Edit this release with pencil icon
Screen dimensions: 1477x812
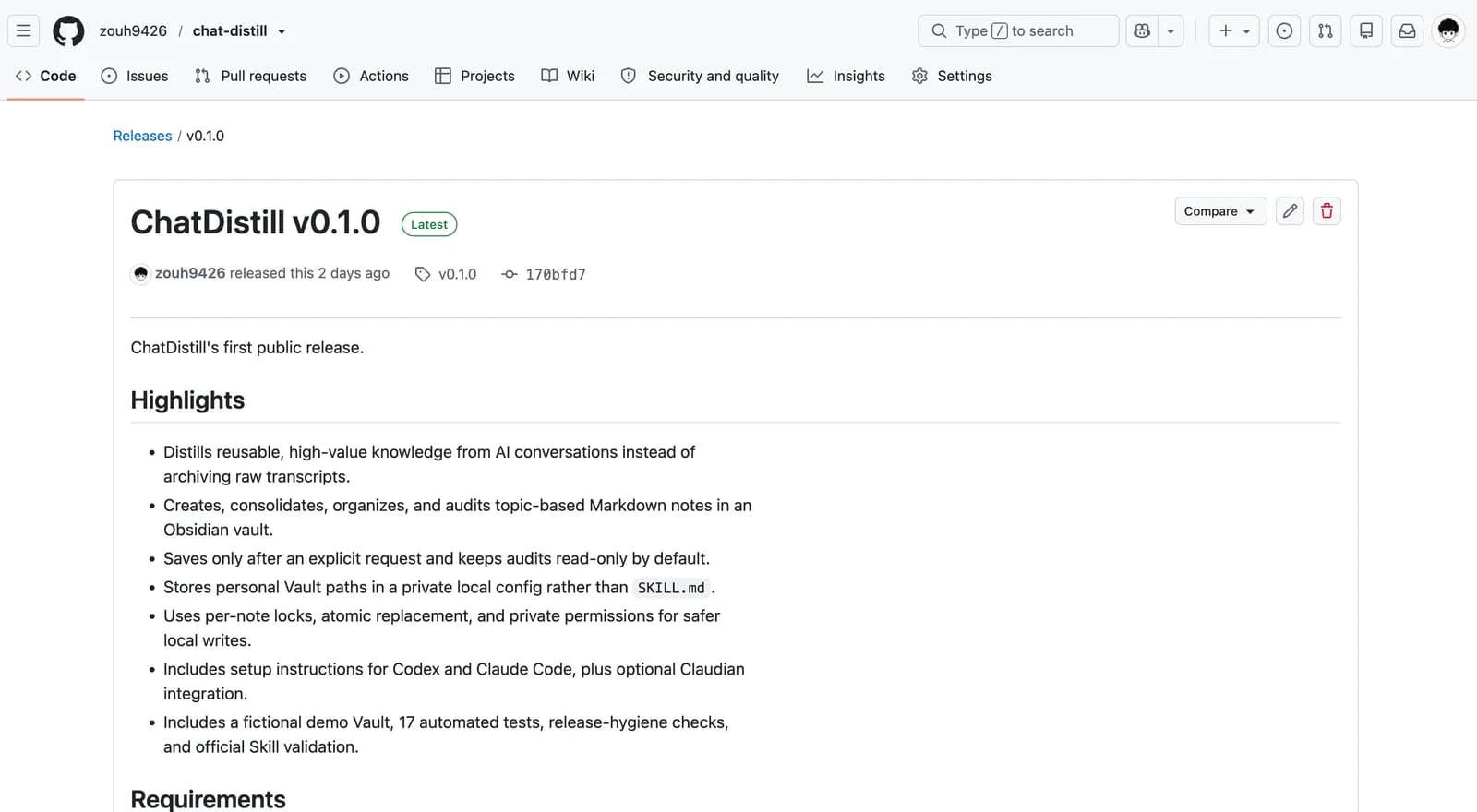[x=1290, y=211]
